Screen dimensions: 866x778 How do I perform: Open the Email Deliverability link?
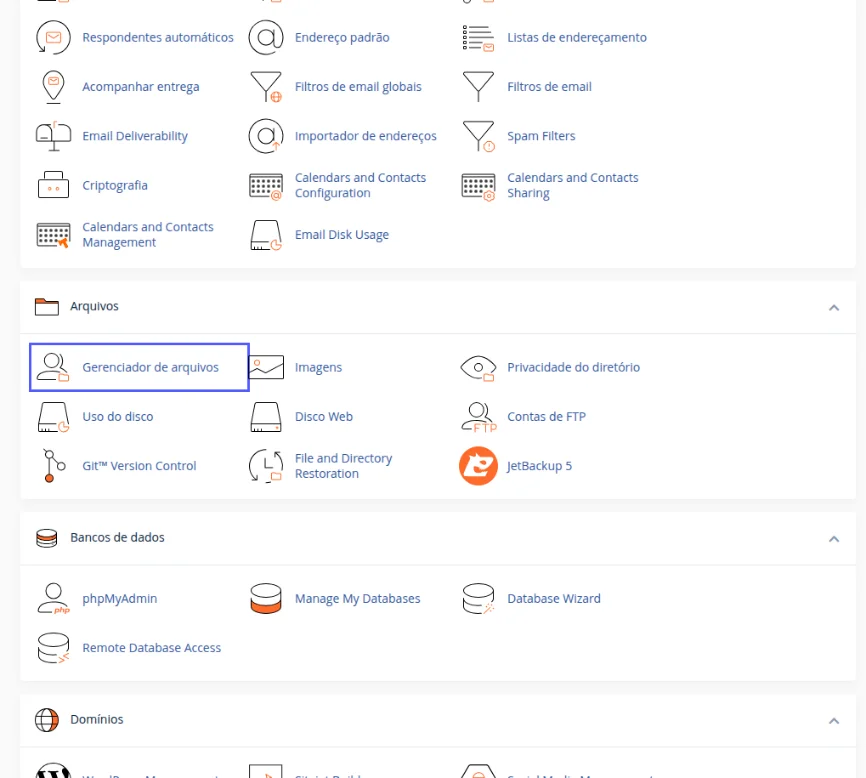tap(135, 136)
